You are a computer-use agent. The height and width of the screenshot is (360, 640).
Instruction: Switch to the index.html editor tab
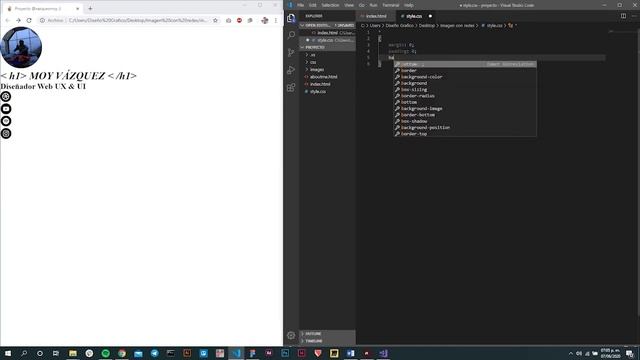[376, 16]
